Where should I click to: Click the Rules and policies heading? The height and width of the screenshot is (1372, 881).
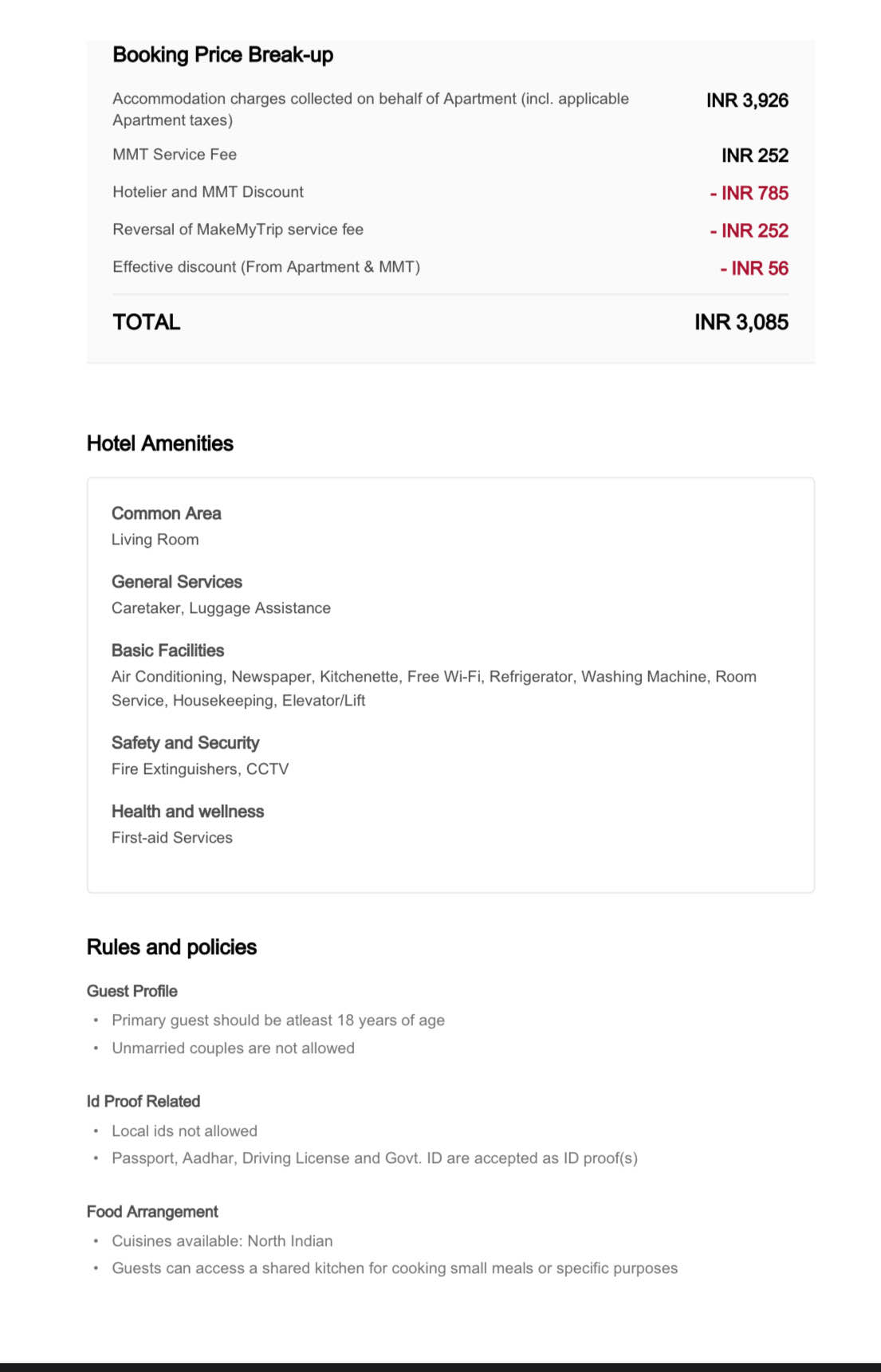(x=171, y=947)
